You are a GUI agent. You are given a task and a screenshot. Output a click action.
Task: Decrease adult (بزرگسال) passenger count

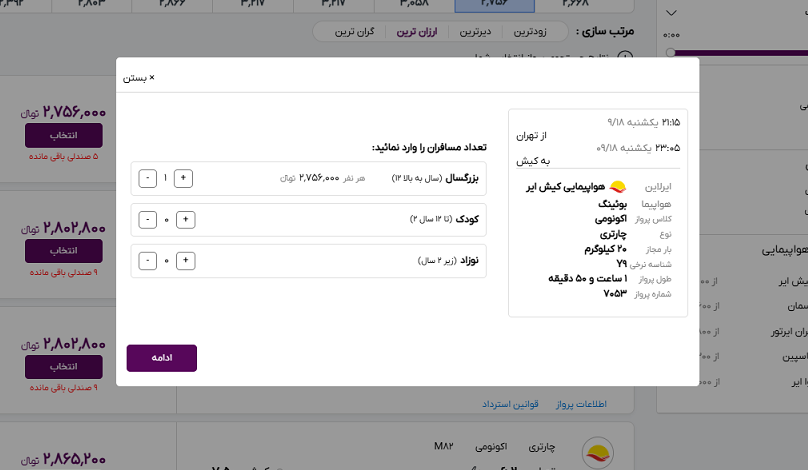point(147,178)
